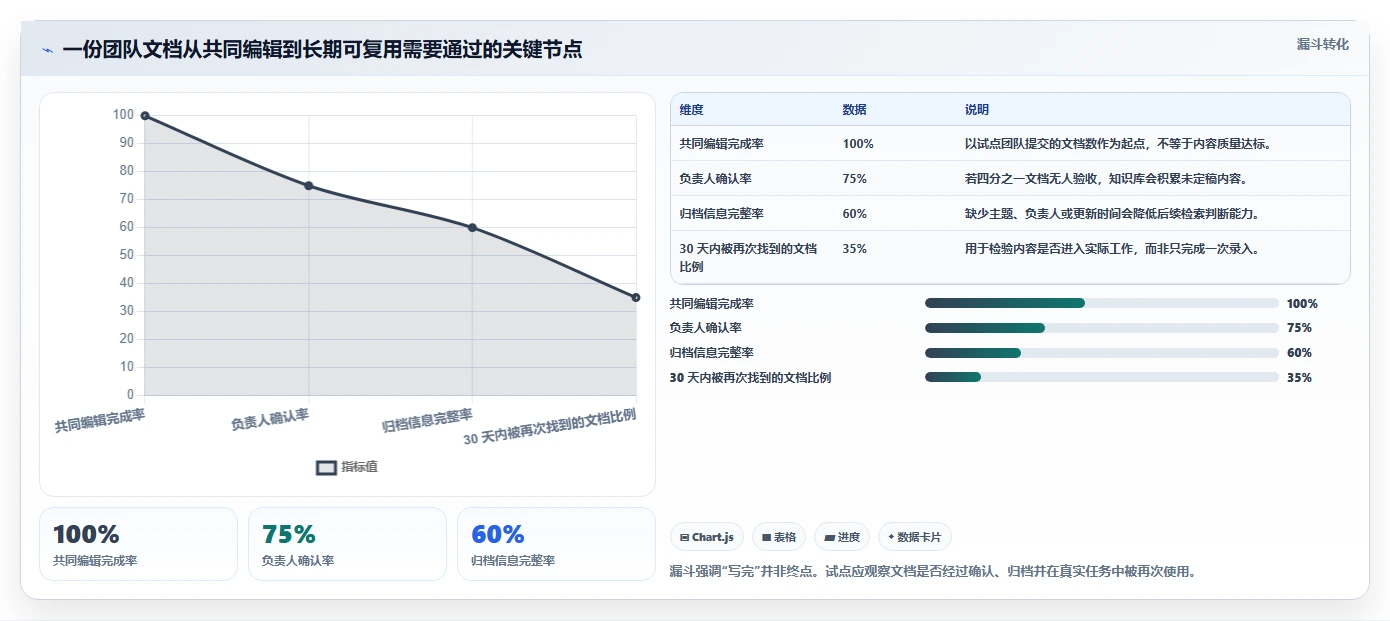Click the 进度 tag

(842, 537)
